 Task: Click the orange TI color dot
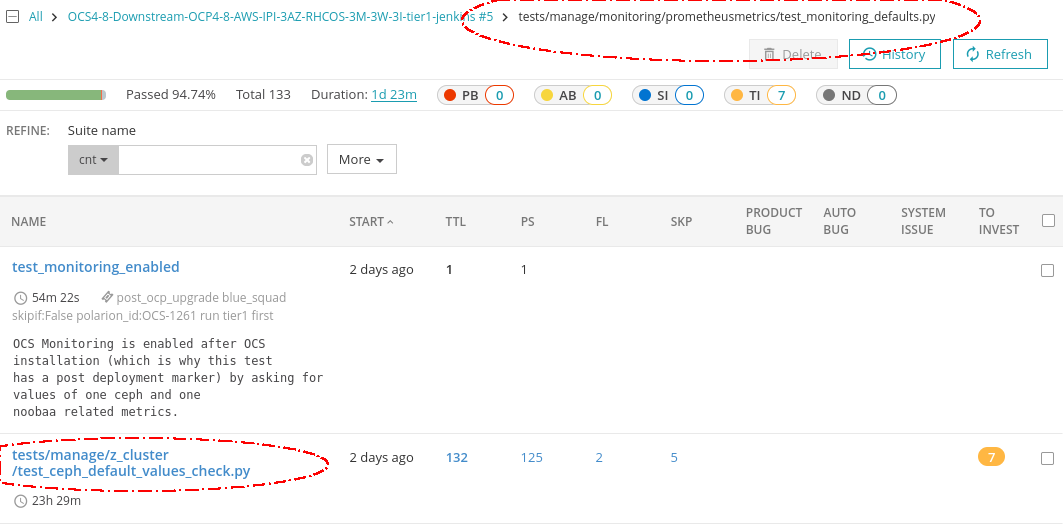[737, 96]
